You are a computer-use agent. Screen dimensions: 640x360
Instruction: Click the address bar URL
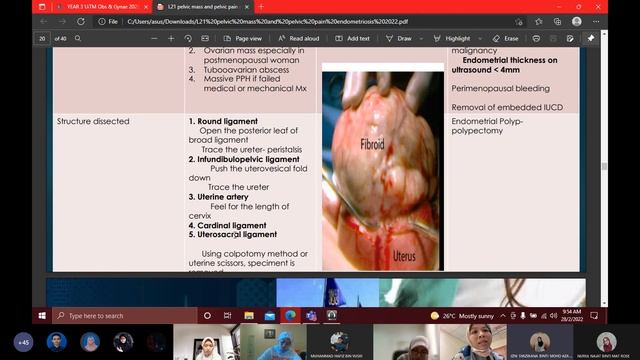[267, 22]
